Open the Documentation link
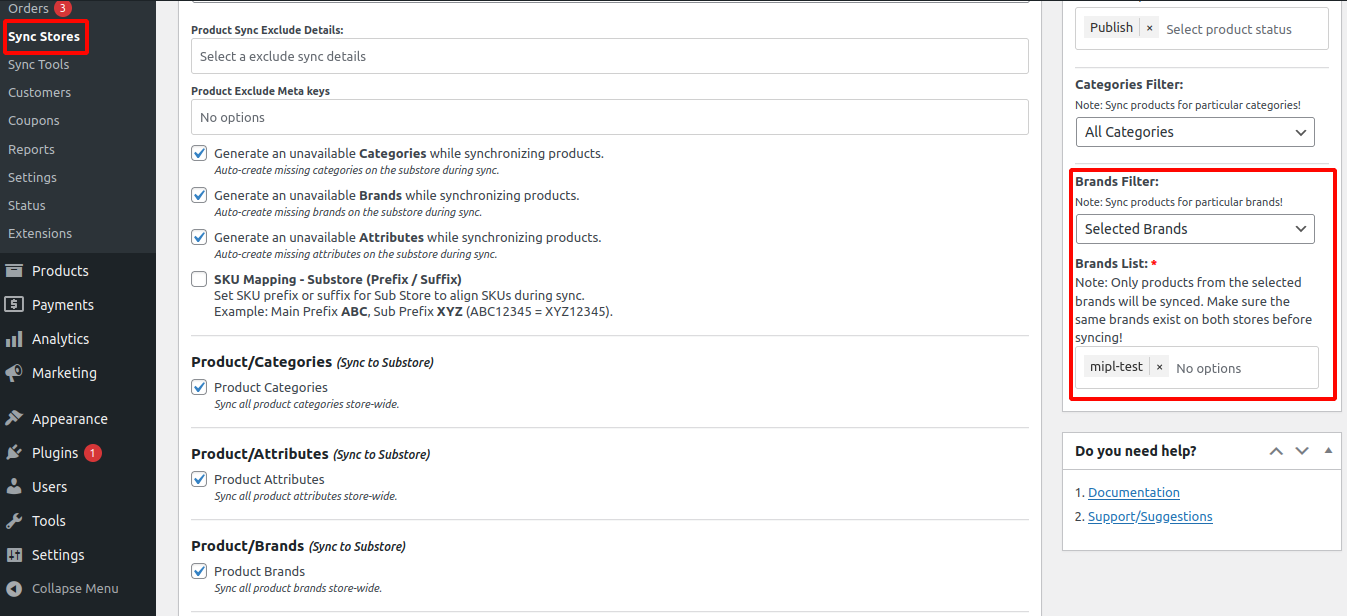This screenshot has height=616, width=1347. click(1133, 492)
